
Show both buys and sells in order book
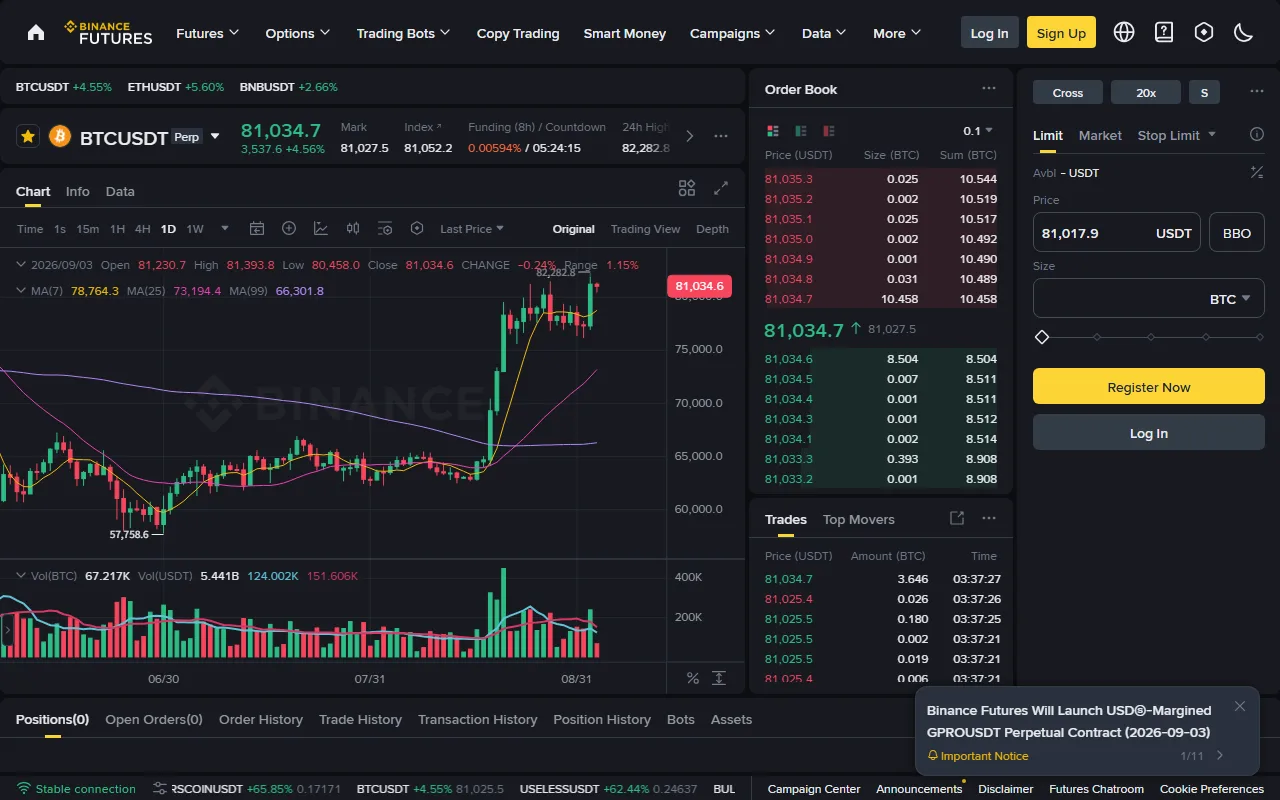pyautogui.click(x=773, y=131)
